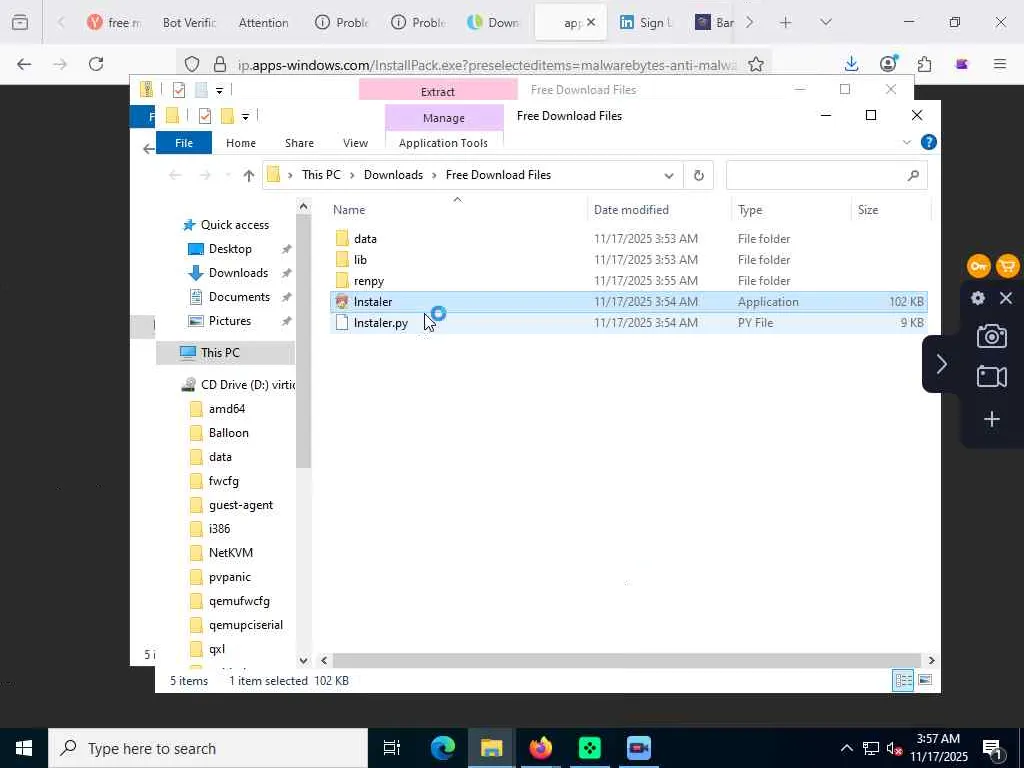Open the amd64 folder in tree
This screenshot has height=768, width=1024.
[x=226, y=409]
